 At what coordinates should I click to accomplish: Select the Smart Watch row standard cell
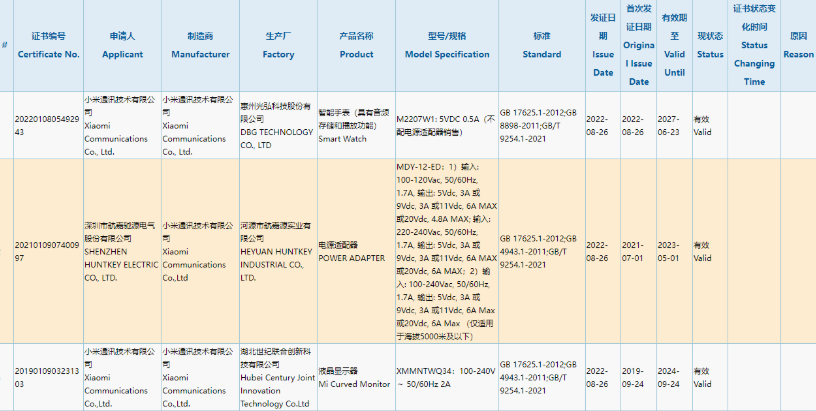tap(542, 125)
